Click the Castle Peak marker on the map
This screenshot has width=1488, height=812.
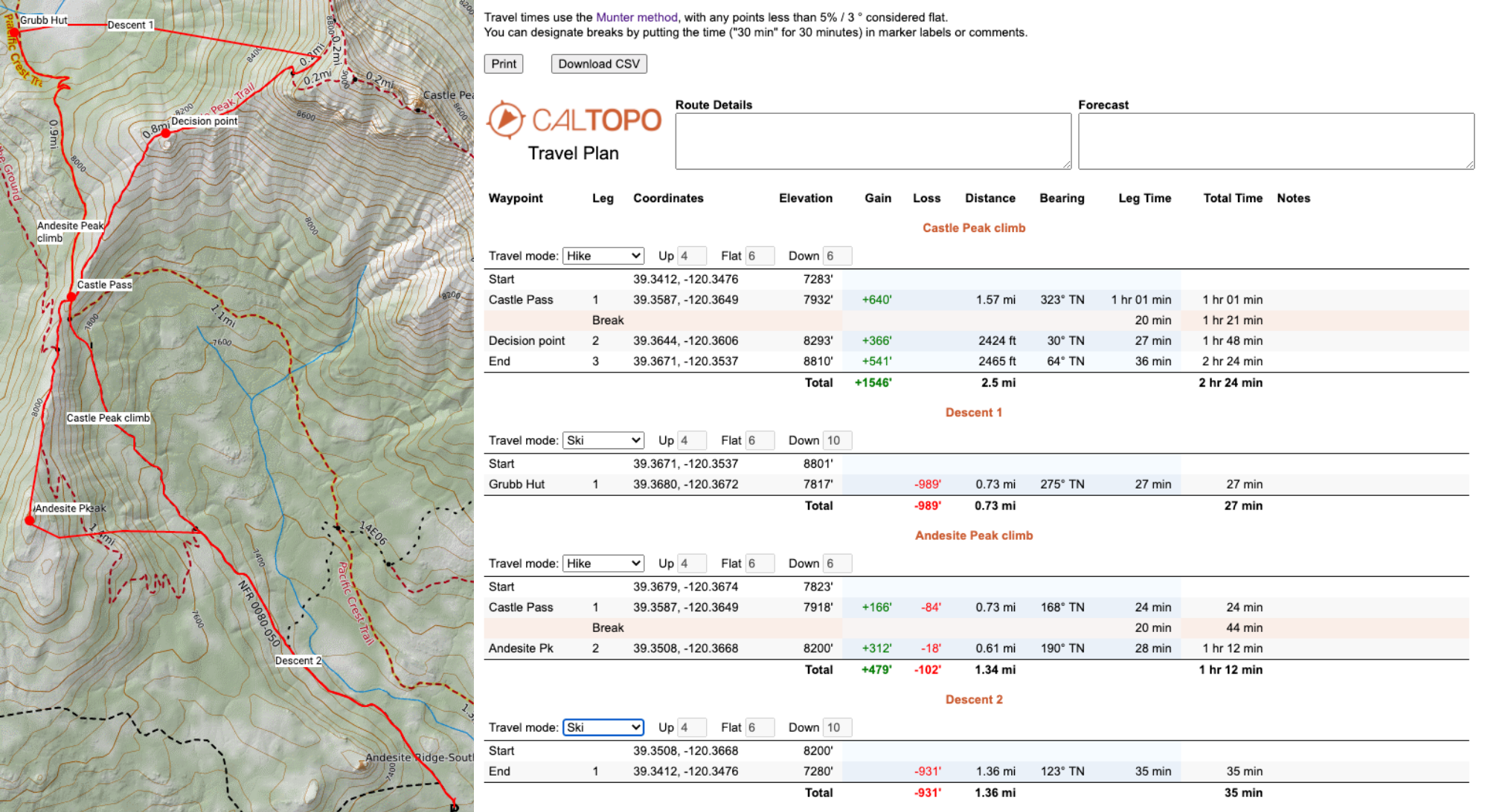(418, 109)
